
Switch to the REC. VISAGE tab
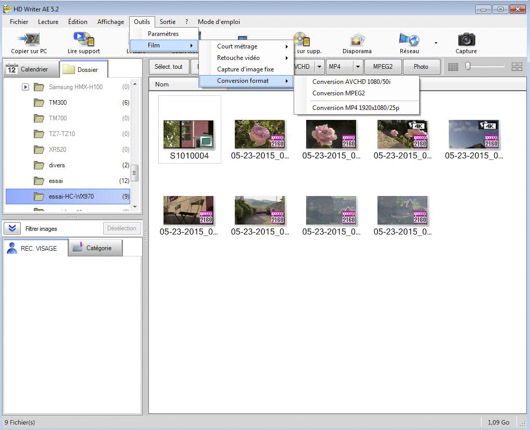pos(35,248)
